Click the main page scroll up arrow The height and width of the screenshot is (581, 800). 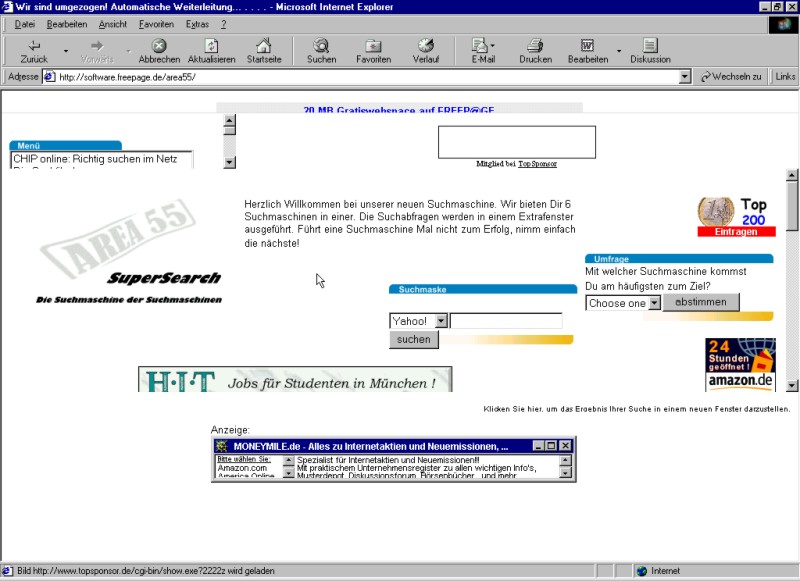792,175
